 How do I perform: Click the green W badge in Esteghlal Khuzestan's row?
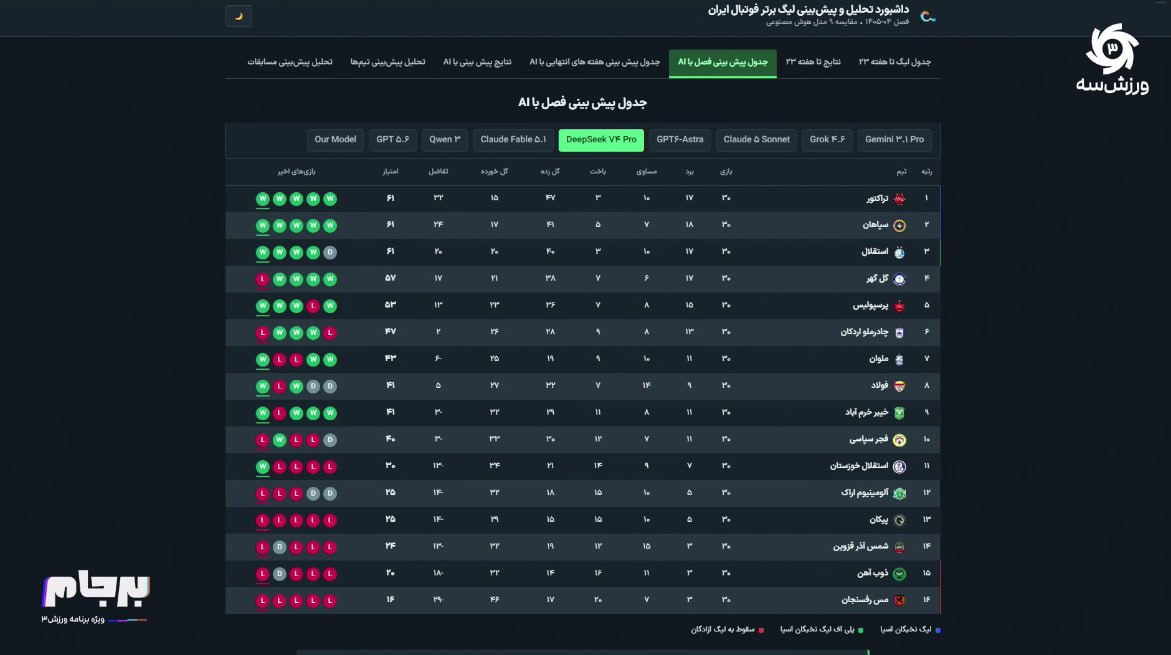(x=262, y=467)
